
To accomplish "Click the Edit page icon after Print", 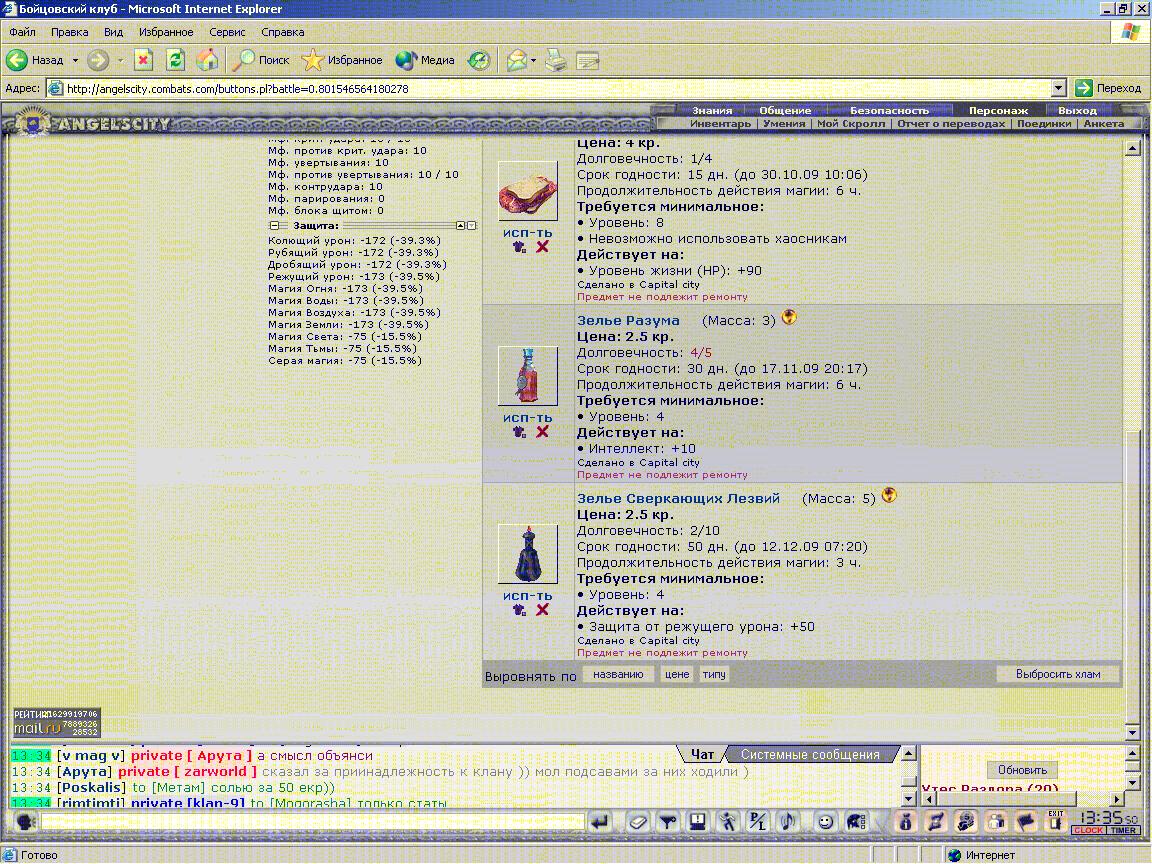I will click(588, 60).
